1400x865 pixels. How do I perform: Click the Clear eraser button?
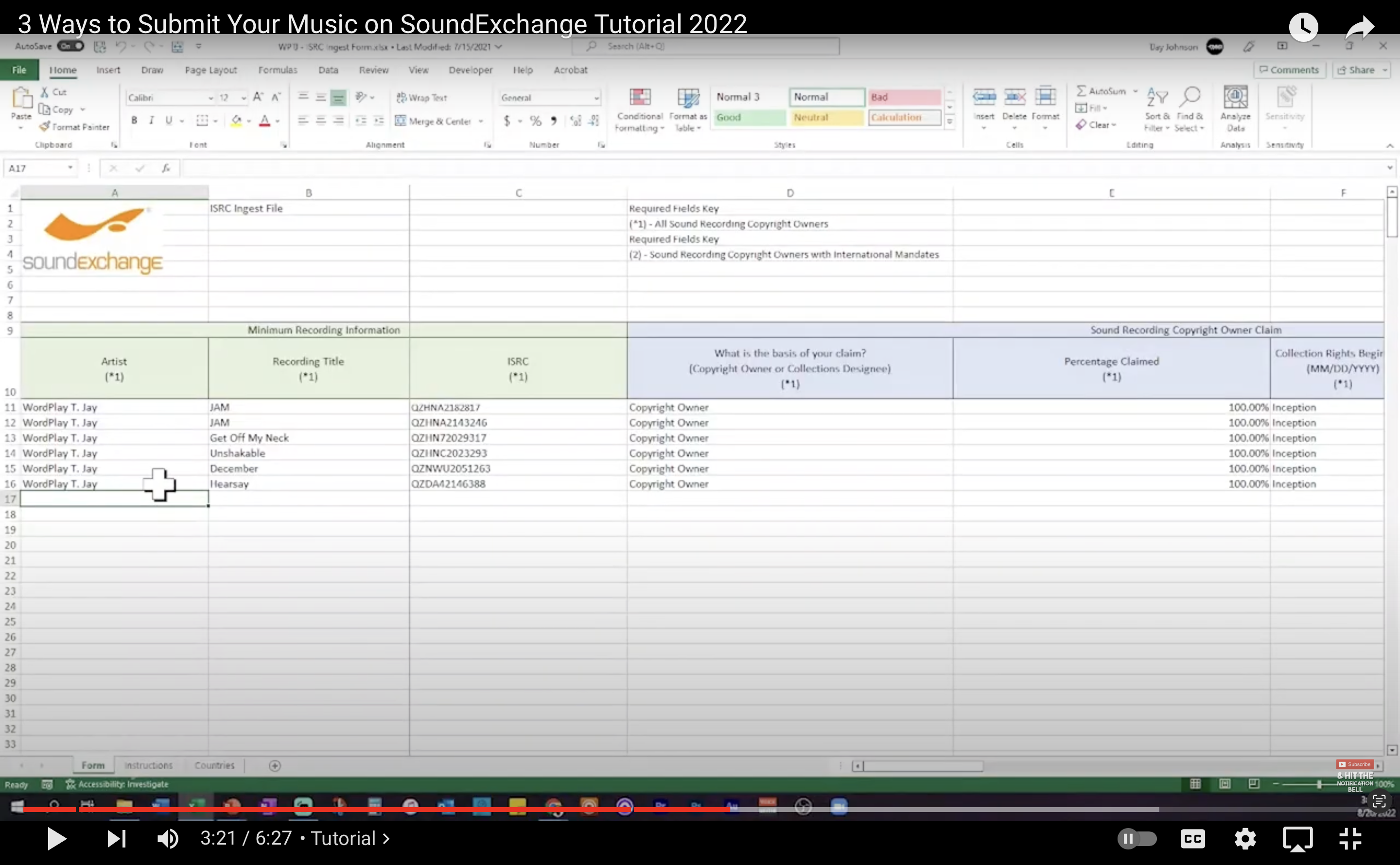[1095, 125]
